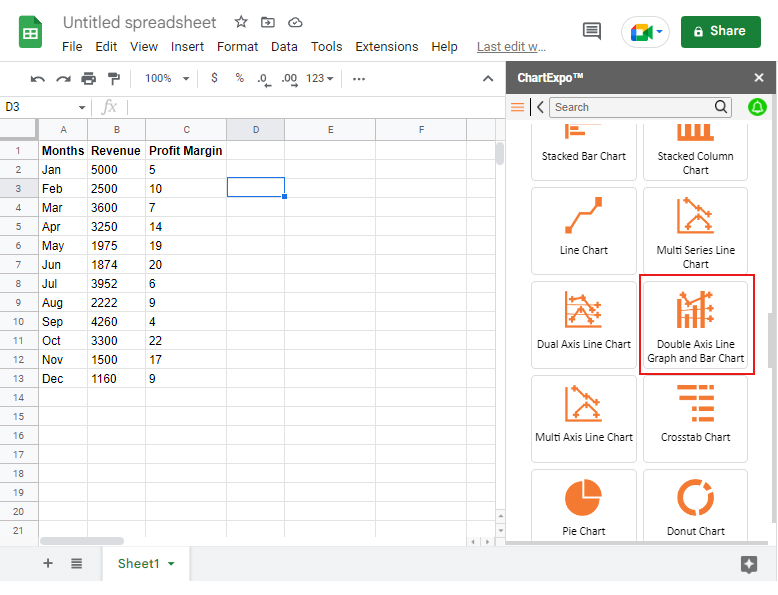Select the Paint format tool
The height and width of the screenshot is (595, 778).
coord(114,78)
